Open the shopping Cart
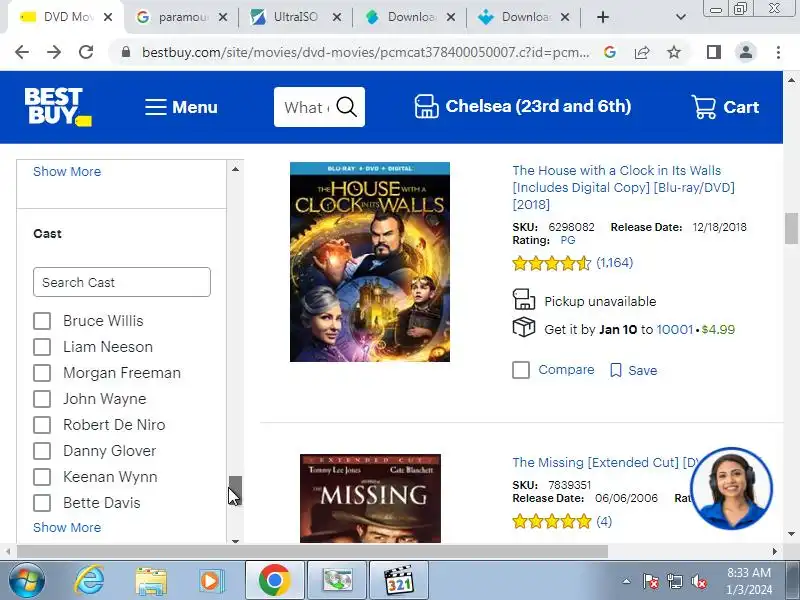The image size is (800, 600). click(725, 107)
